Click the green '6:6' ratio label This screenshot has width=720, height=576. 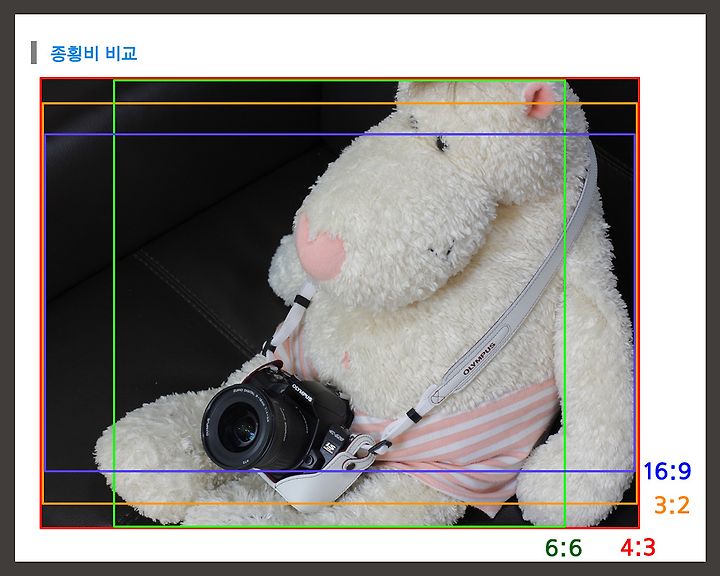[563, 548]
